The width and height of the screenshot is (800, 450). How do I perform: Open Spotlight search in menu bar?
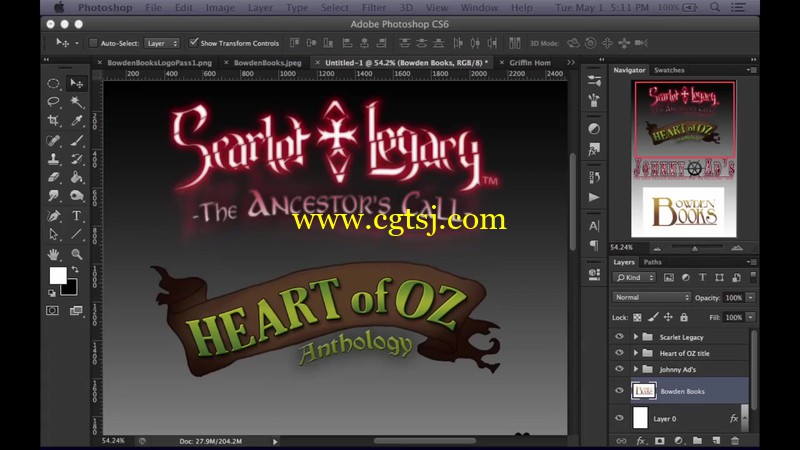(715, 7)
